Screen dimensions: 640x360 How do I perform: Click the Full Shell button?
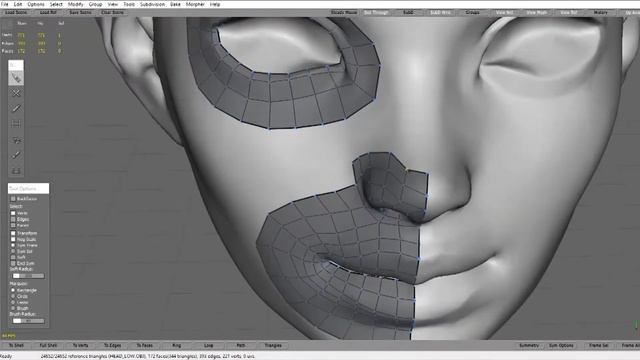click(x=48, y=346)
